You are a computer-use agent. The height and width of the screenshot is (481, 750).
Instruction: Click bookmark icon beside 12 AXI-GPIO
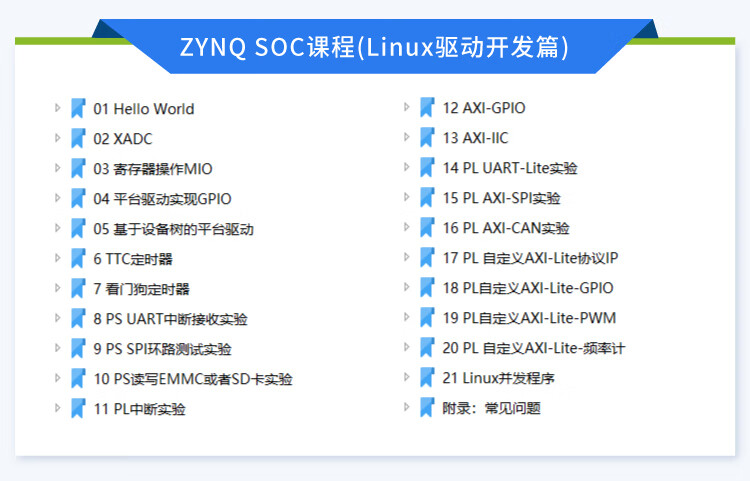click(427, 108)
